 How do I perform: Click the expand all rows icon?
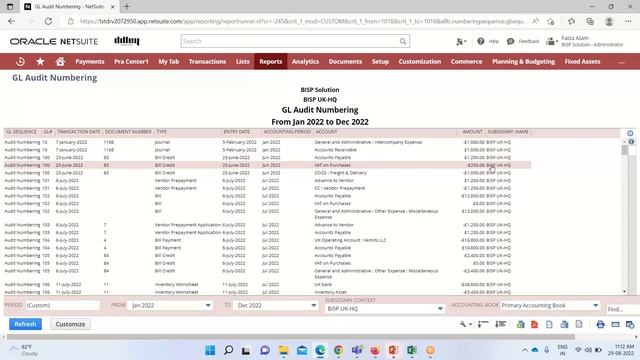click(x=501, y=324)
